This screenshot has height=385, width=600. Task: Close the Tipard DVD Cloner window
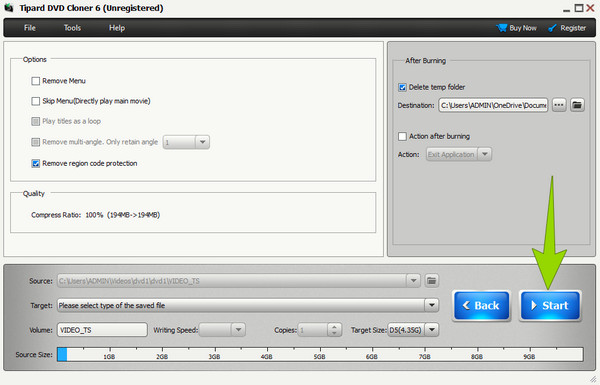point(590,8)
